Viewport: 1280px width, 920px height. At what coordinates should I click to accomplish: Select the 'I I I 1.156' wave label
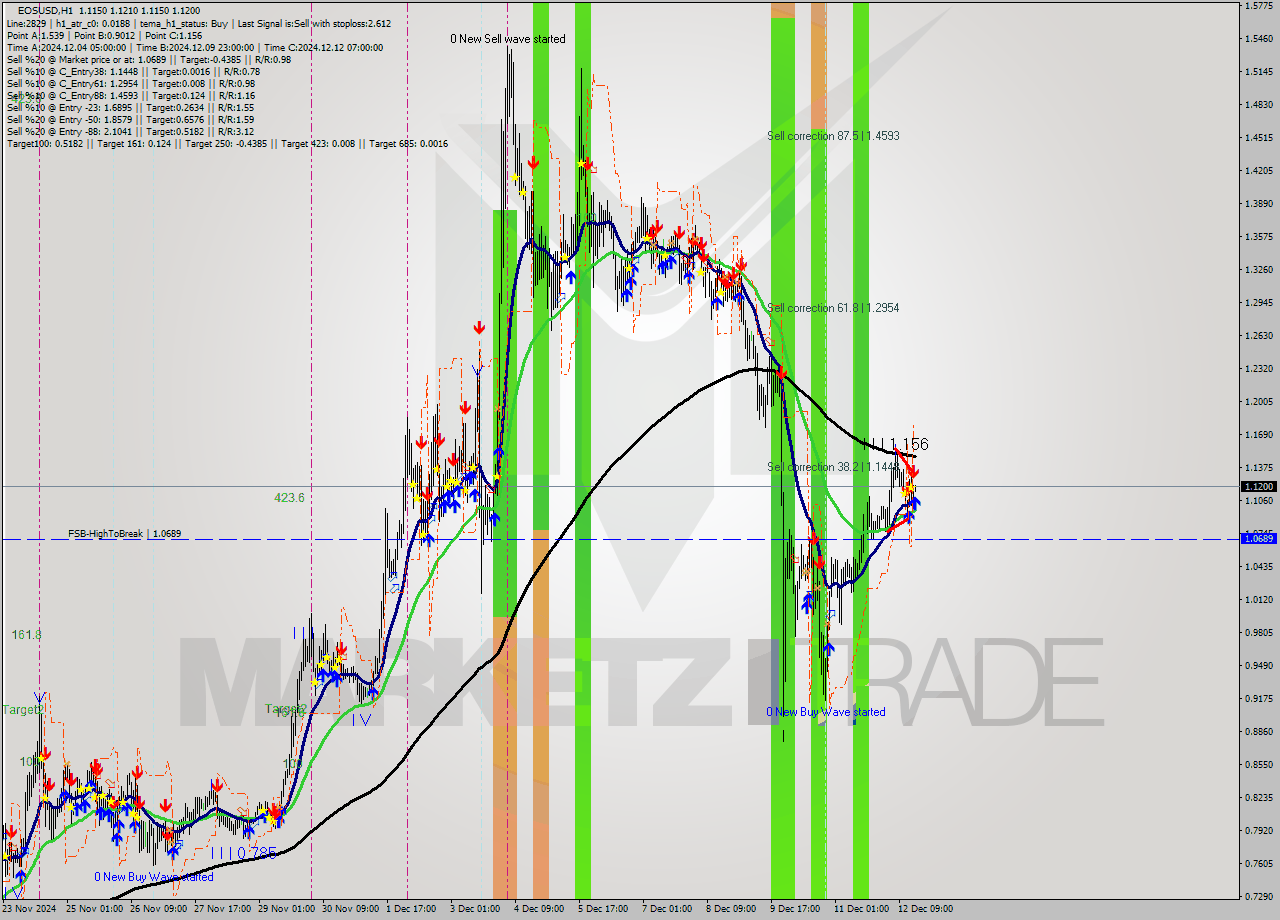click(895, 444)
